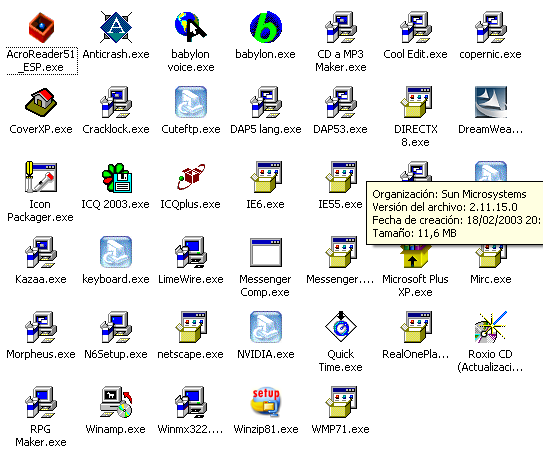
Task: Click the DAP5 lang.exe icon
Action: pyautogui.click(x=266, y=103)
